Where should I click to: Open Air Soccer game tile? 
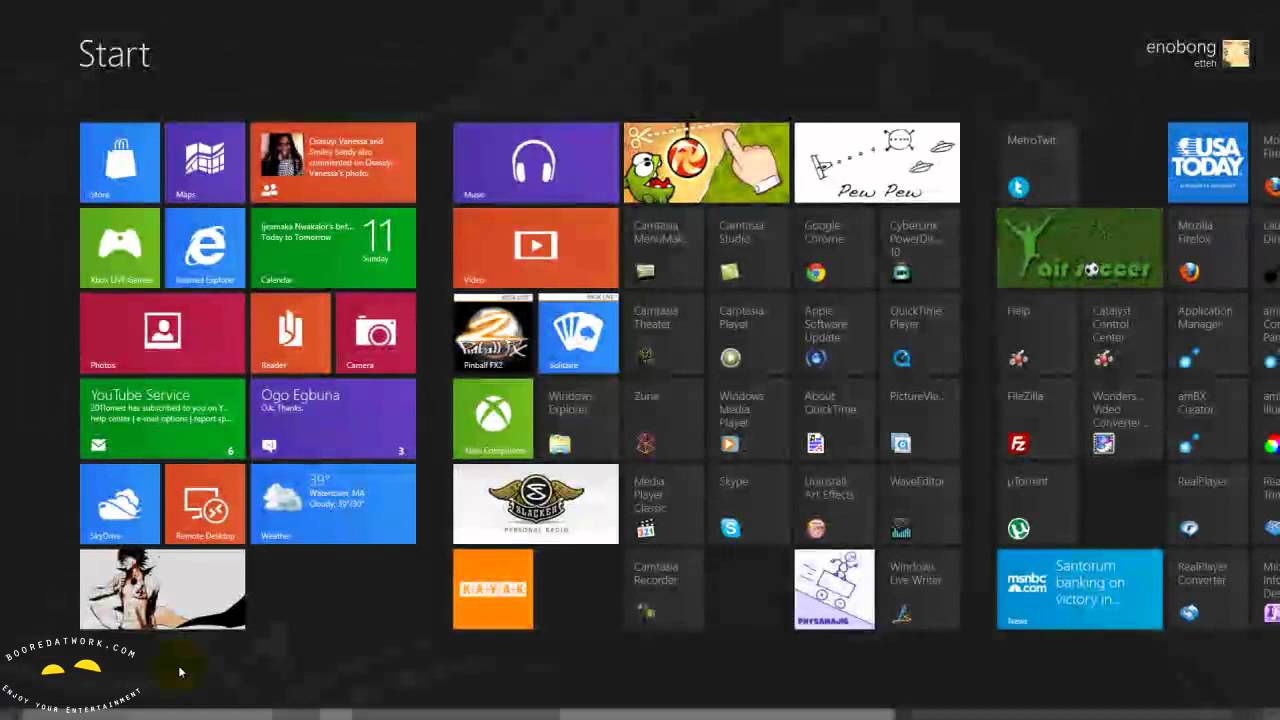tap(1080, 248)
